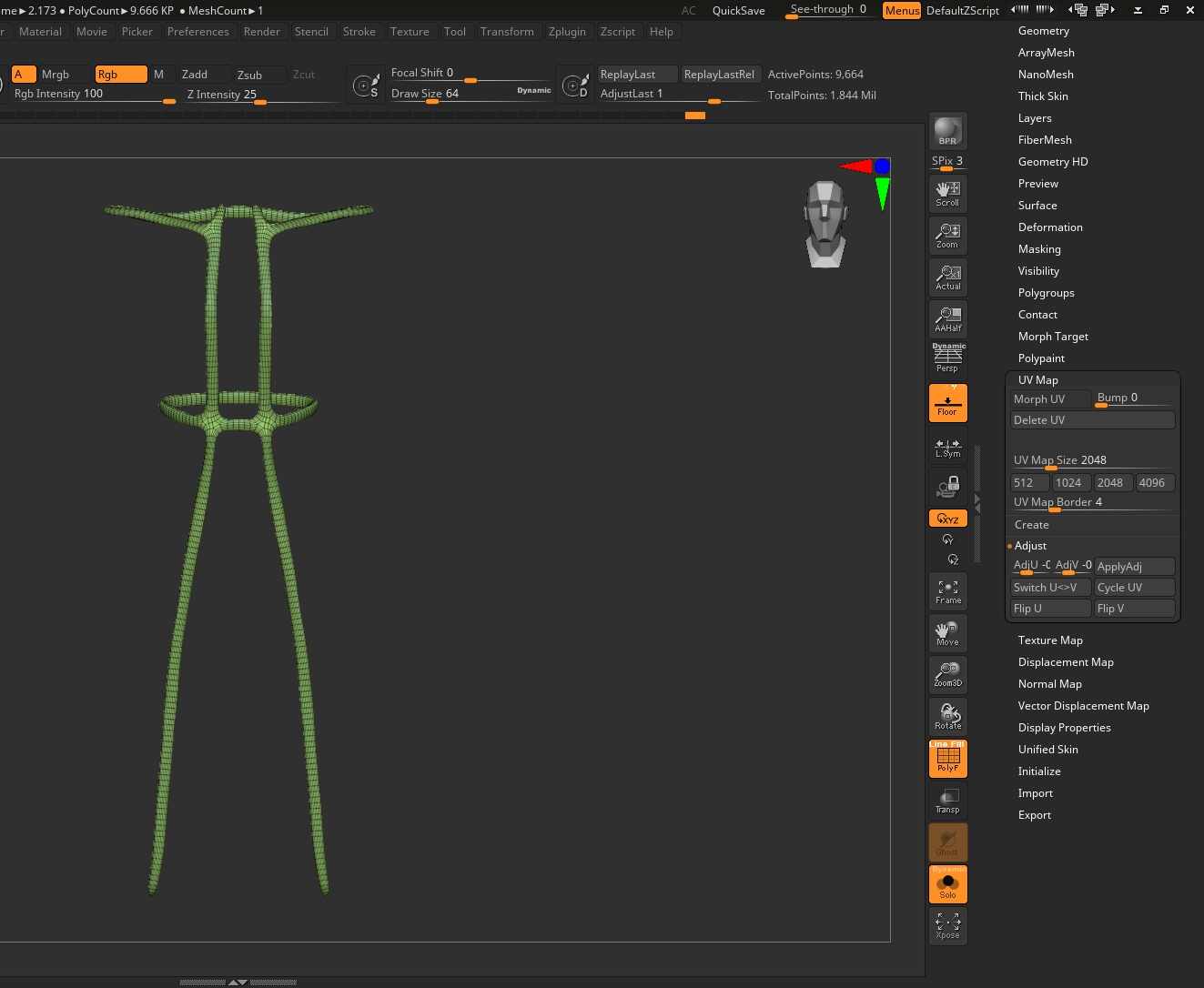Click the M material mode button
This screenshot has width=1204, height=988.
click(x=159, y=75)
